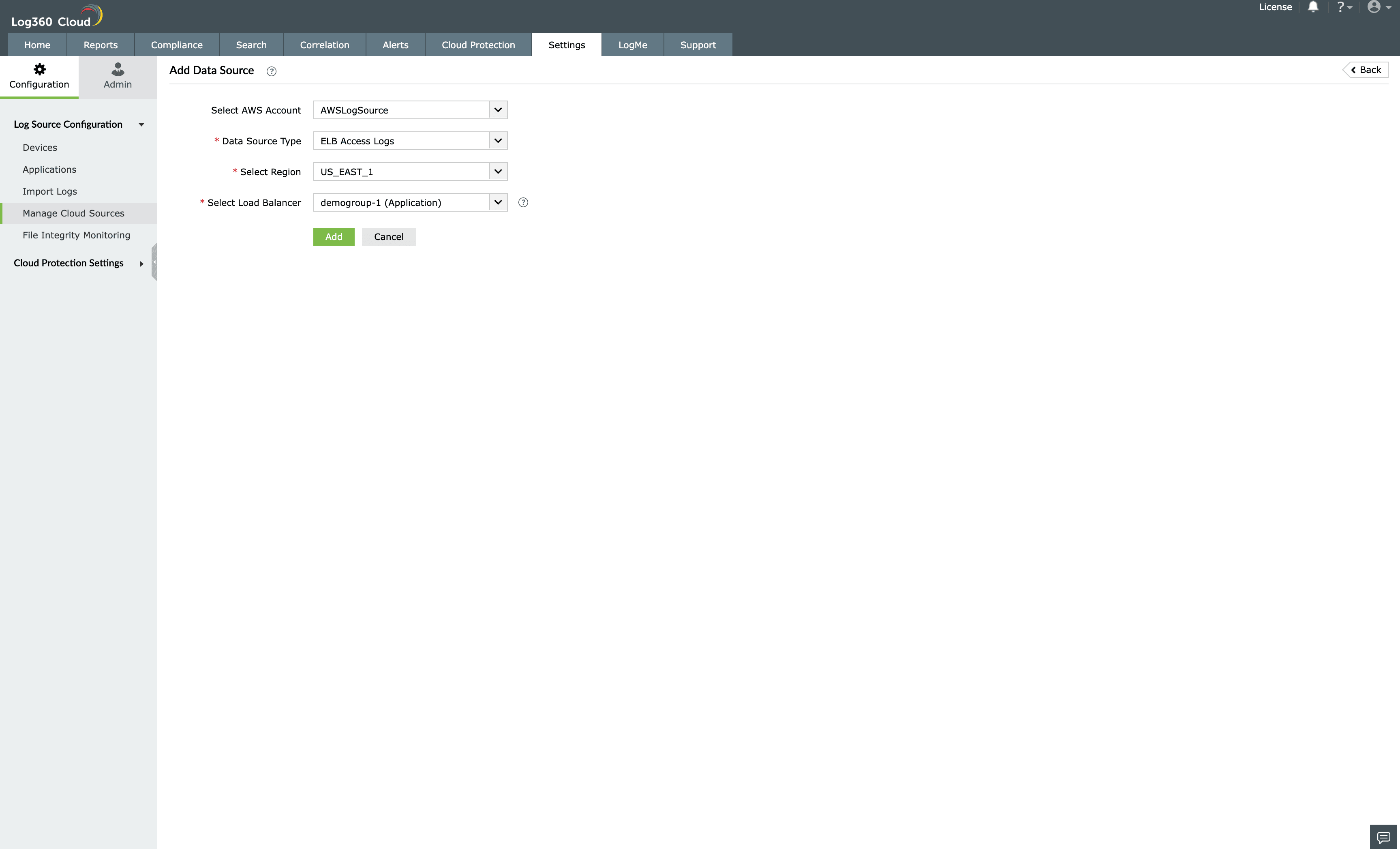This screenshot has height=849, width=1400.
Task: Click the Configuration gear icon
Action: pos(39,69)
